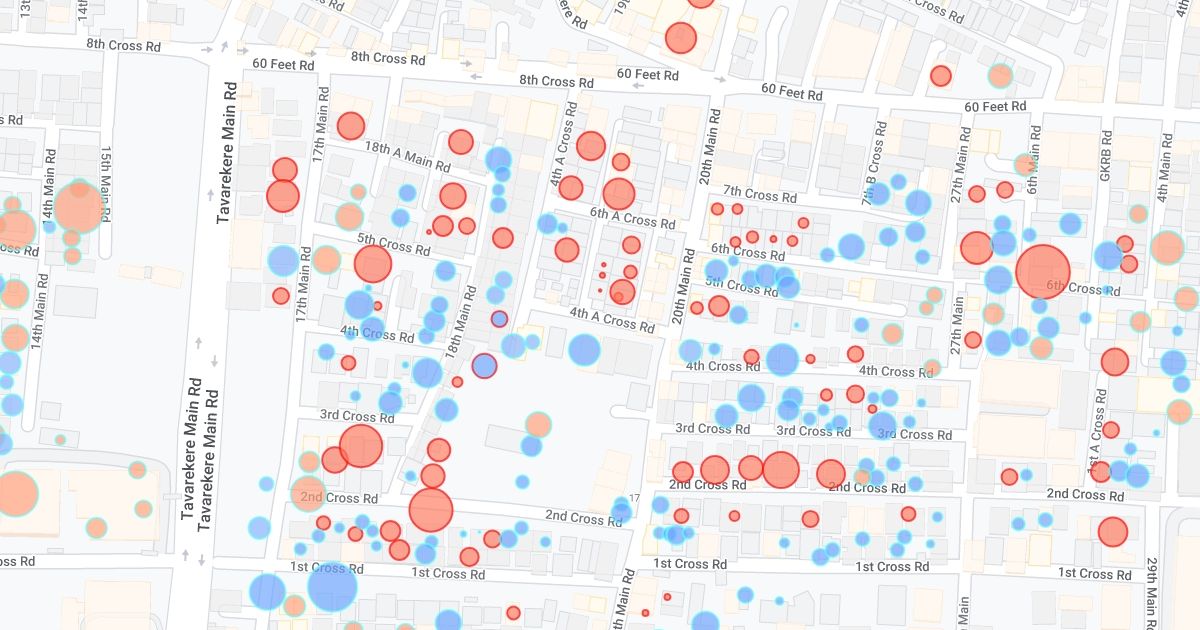Viewport: 1200px width, 630px height.
Task: Select blue circle below 4th A Cross Rd label
Action: 584,350
